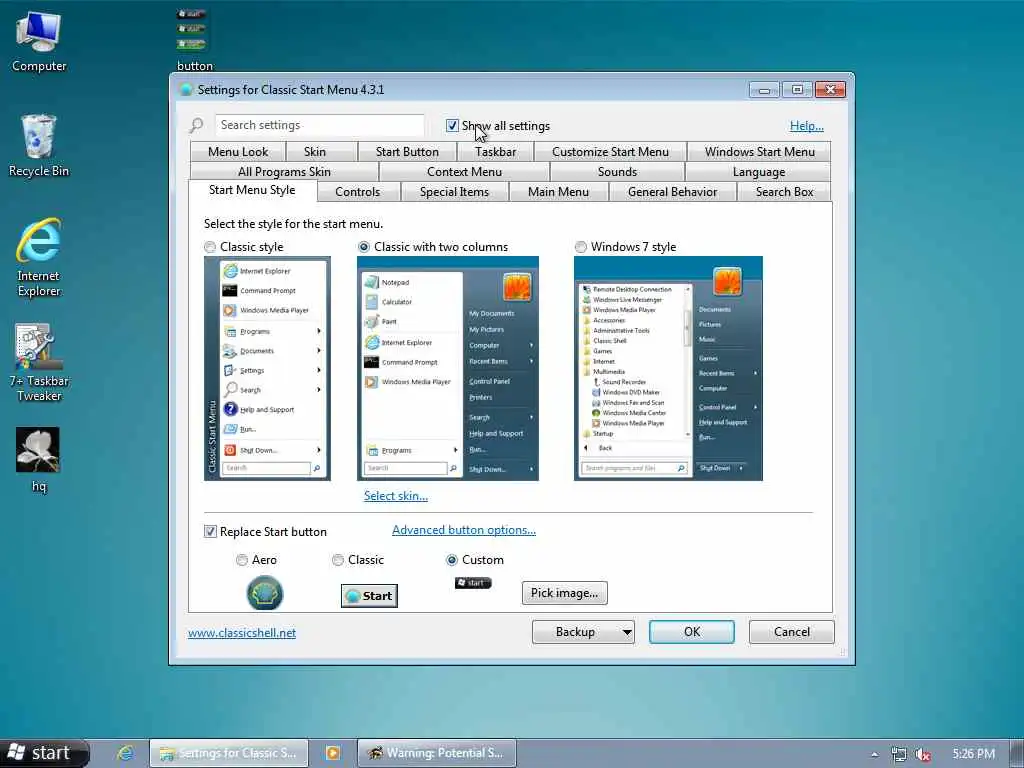Open the General Behavior tab
Image resolution: width=1024 pixels, height=768 pixels.
pyautogui.click(x=672, y=192)
